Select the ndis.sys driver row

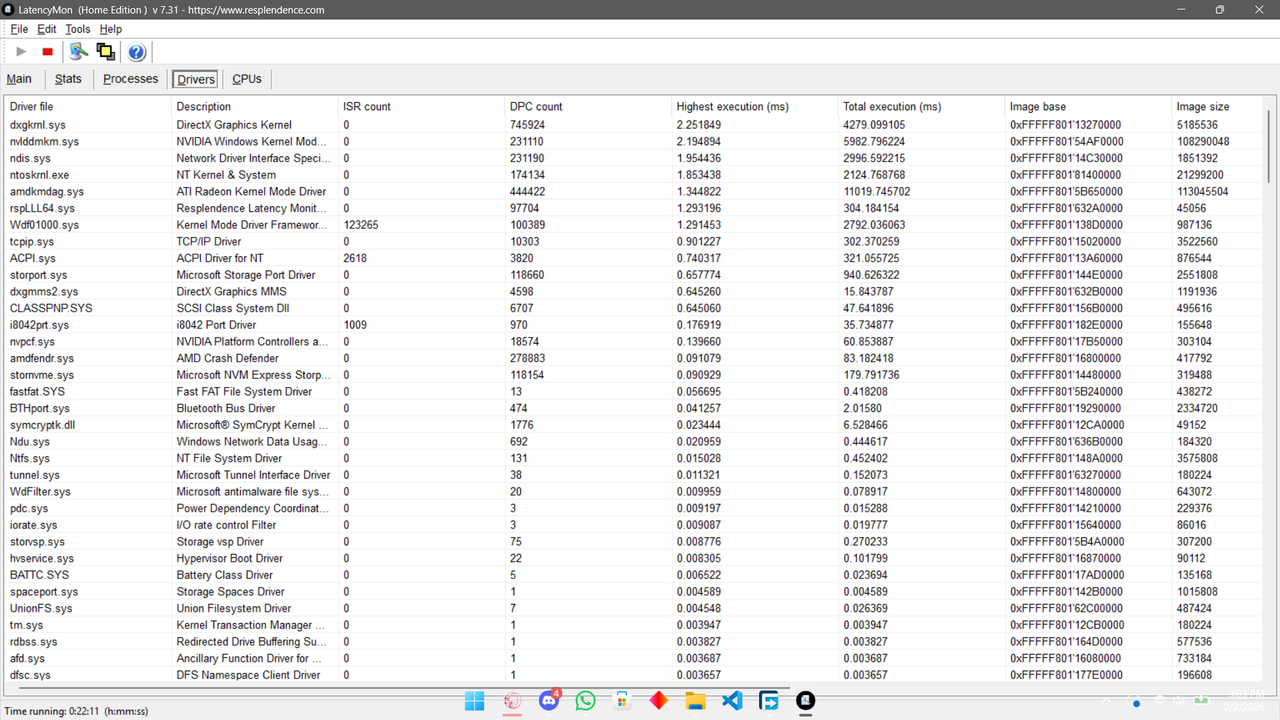click(634, 158)
